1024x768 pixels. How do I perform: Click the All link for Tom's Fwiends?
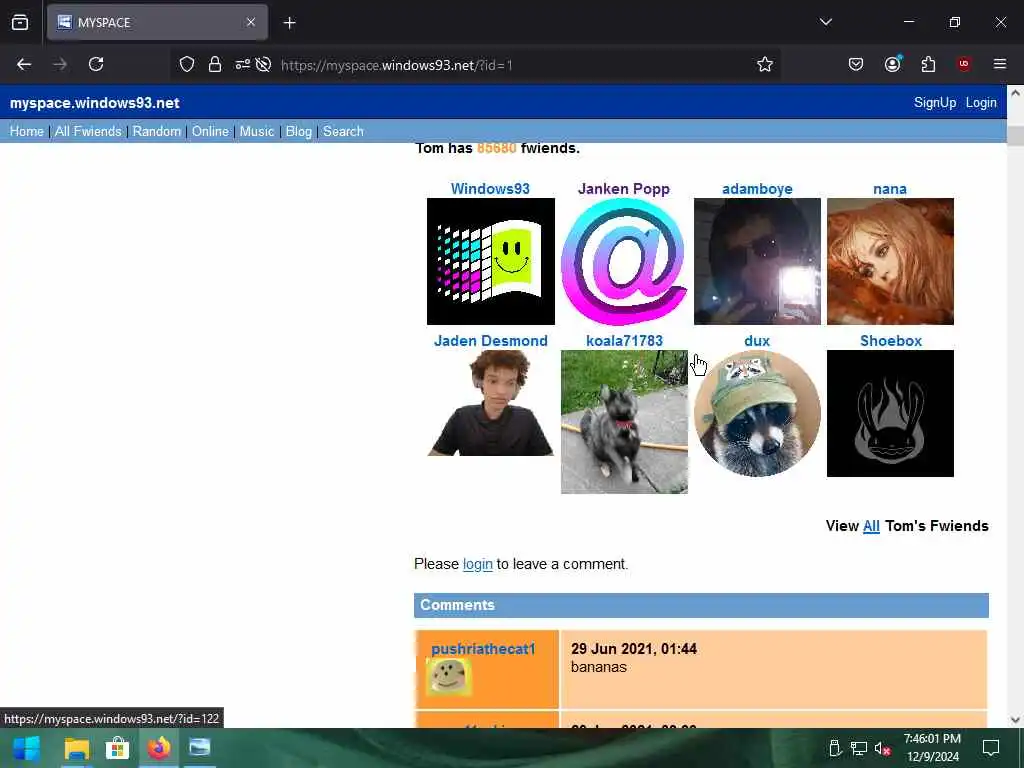(x=871, y=526)
